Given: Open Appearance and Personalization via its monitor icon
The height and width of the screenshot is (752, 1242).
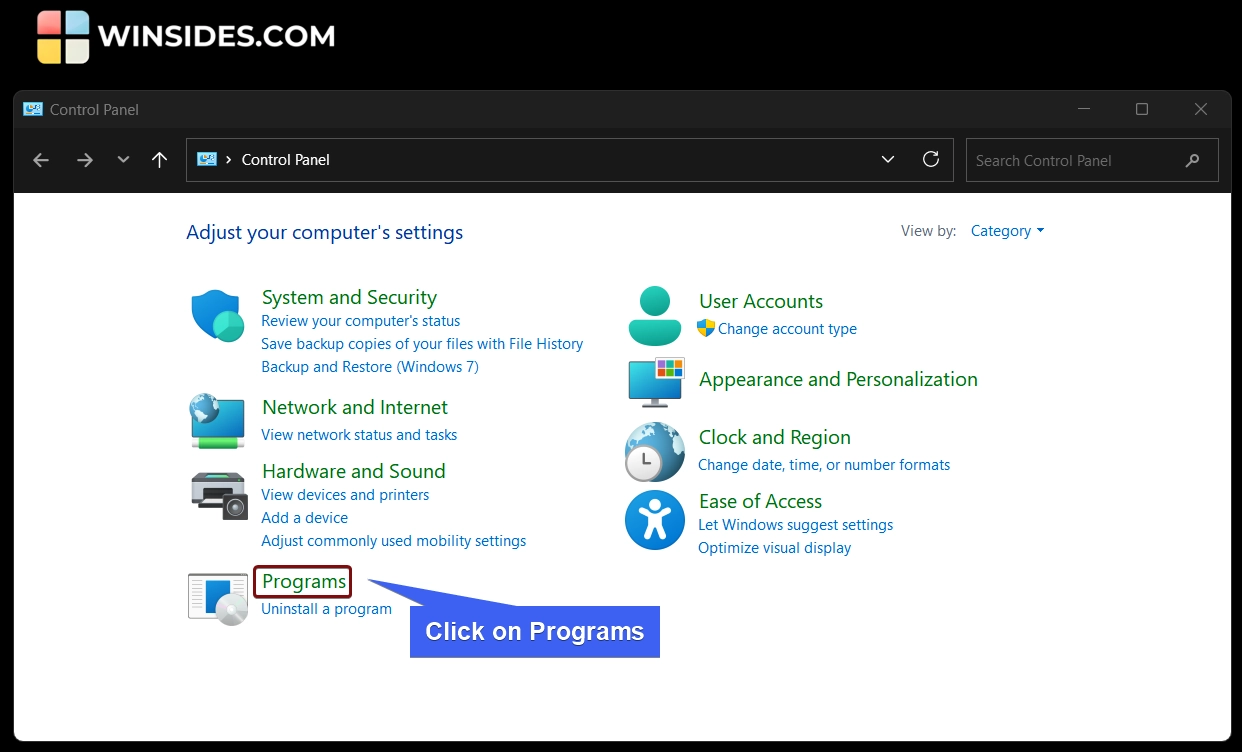Looking at the screenshot, I should click(654, 381).
